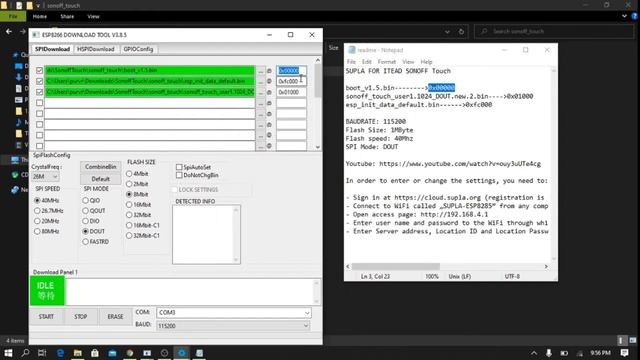The width and height of the screenshot is (640, 360).
Task: Click CombineBin button
Action: [x=100, y=167]
